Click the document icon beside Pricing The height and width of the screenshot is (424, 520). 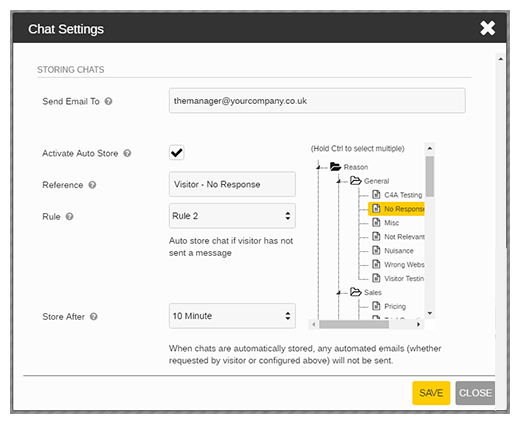tap(376, 306)
